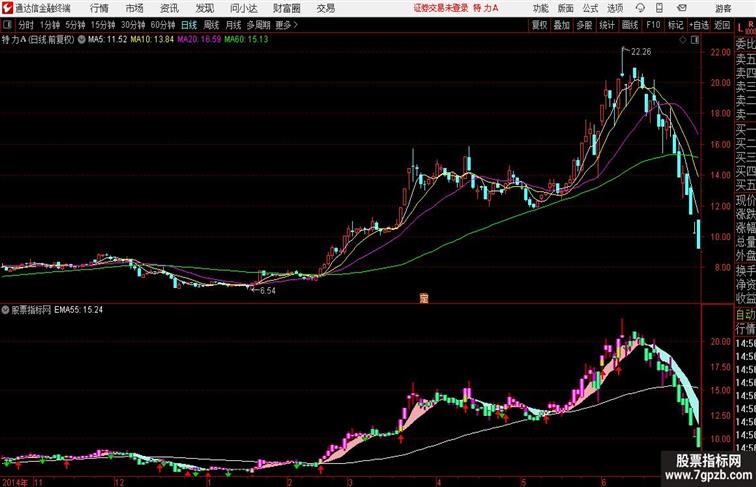Select the 日线 daily period tab
Viewport: 756px width, 487px height.
[x=189, y=25]
